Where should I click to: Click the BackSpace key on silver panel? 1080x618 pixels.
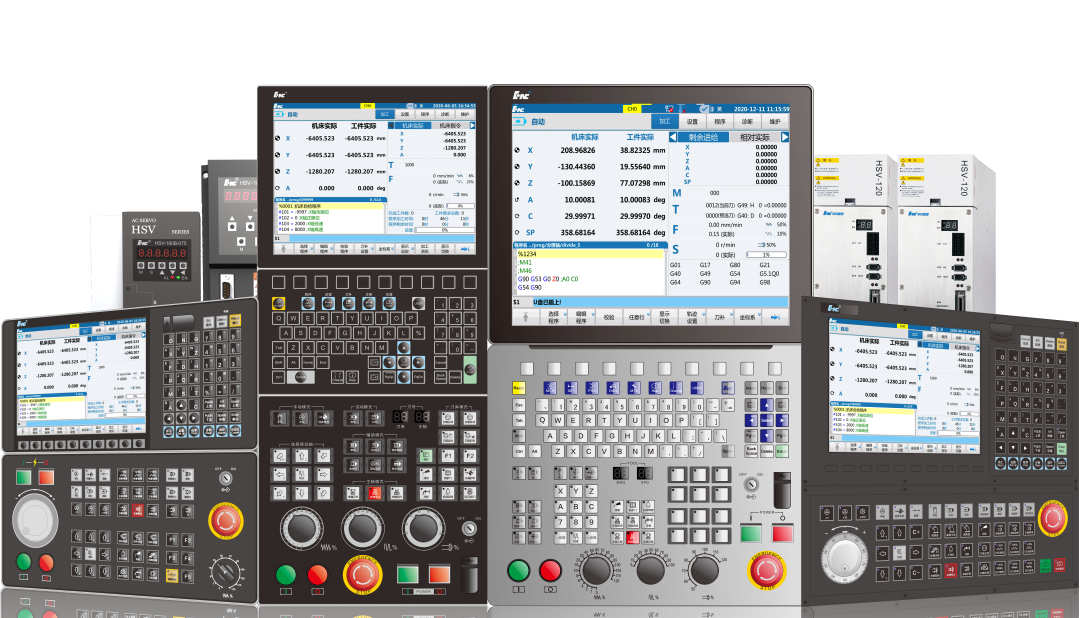click(x=751, y=451)
